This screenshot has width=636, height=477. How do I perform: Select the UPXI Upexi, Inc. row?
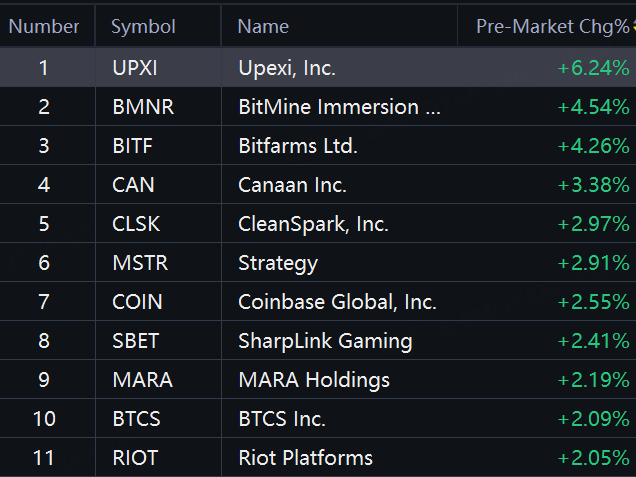[318, 68]
